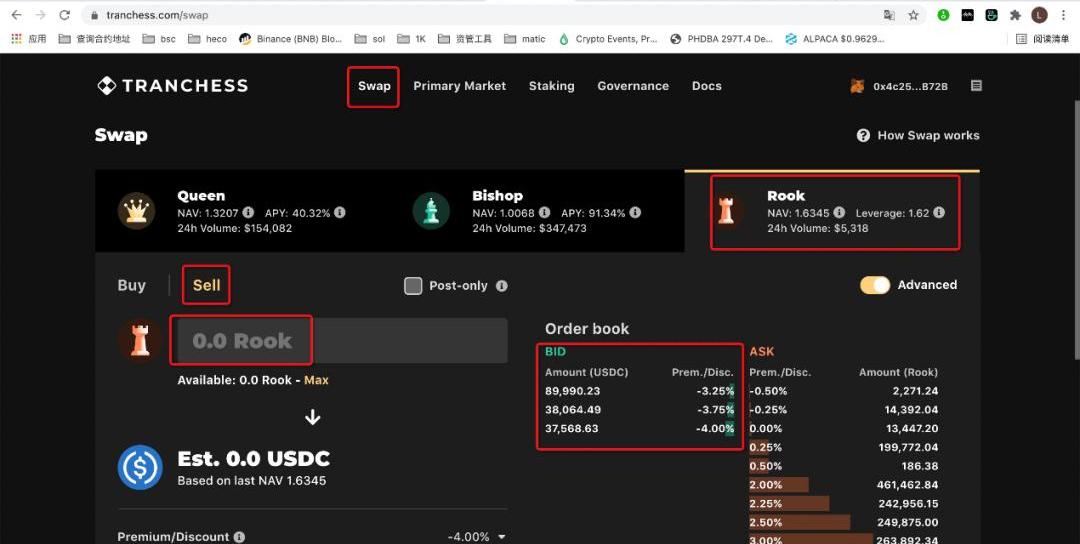Show info for Queen NAV
Screen dimensions: 1080x544
click(248, 213)
